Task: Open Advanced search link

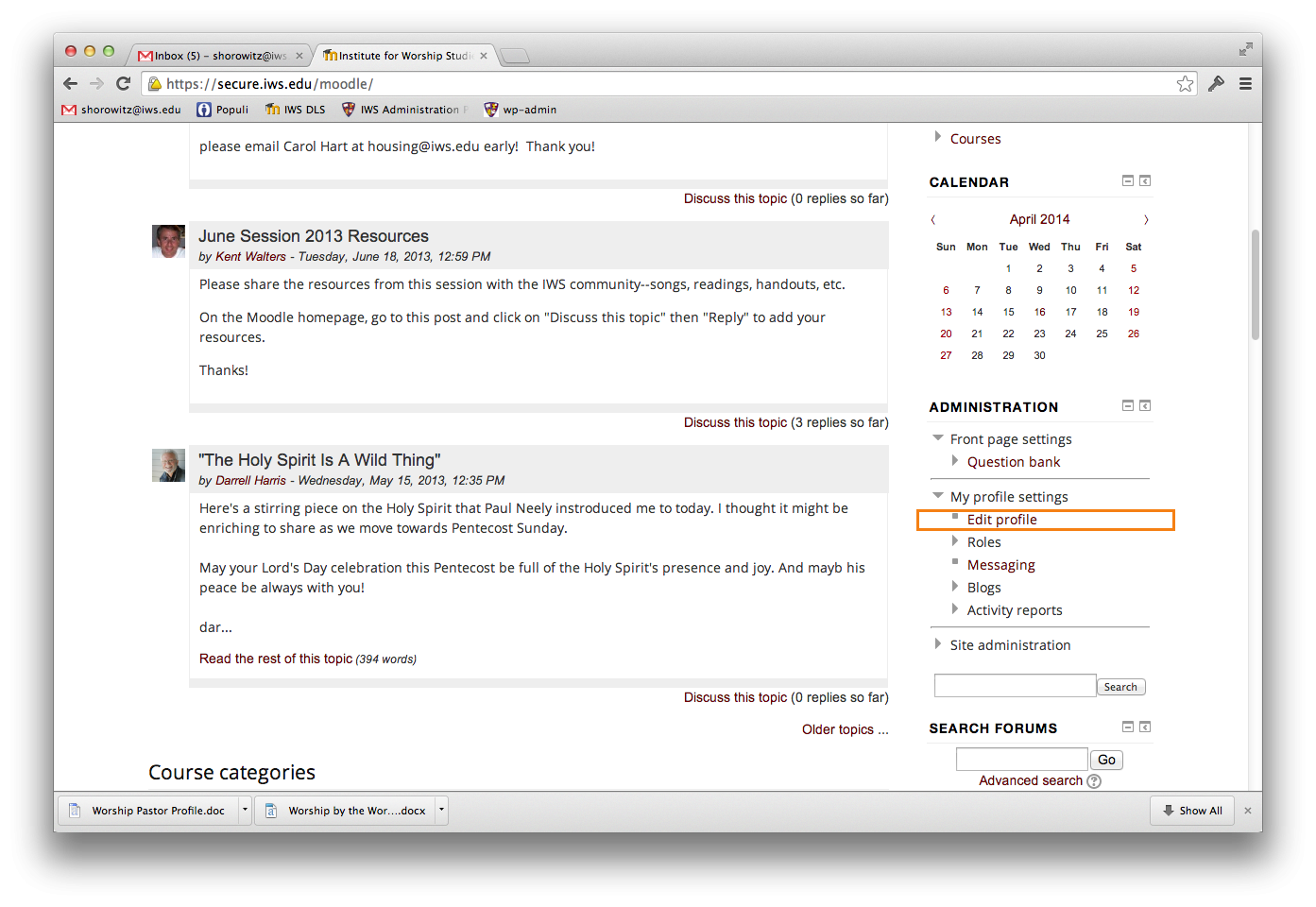Action: click(1031, 780)
